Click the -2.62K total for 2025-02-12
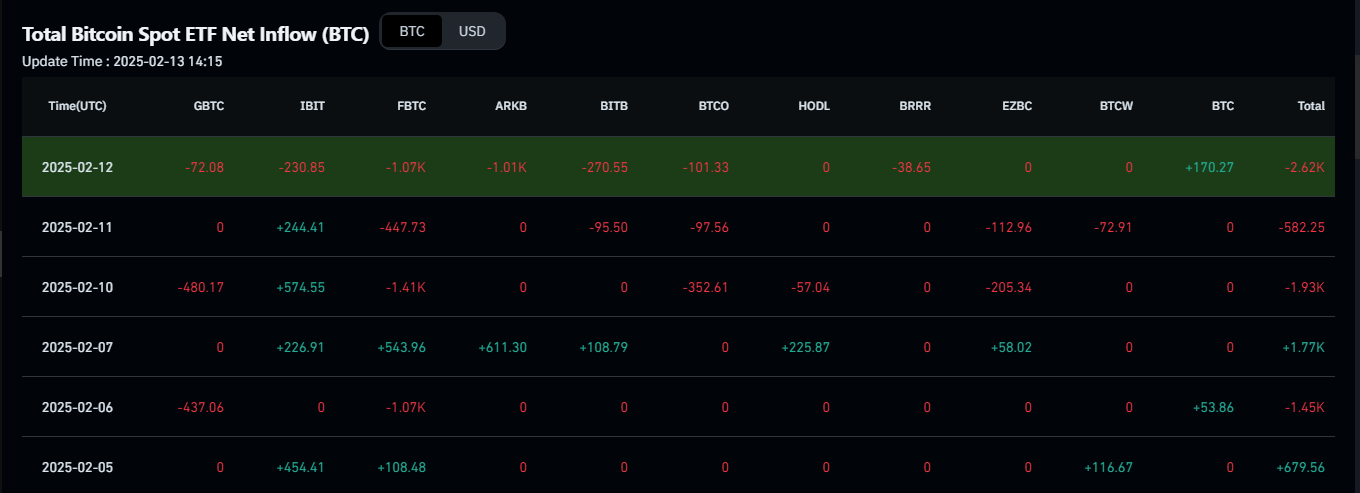The width and height of the screenshot is (1360, 493). pyautogui.click(x=1305, y=167)
